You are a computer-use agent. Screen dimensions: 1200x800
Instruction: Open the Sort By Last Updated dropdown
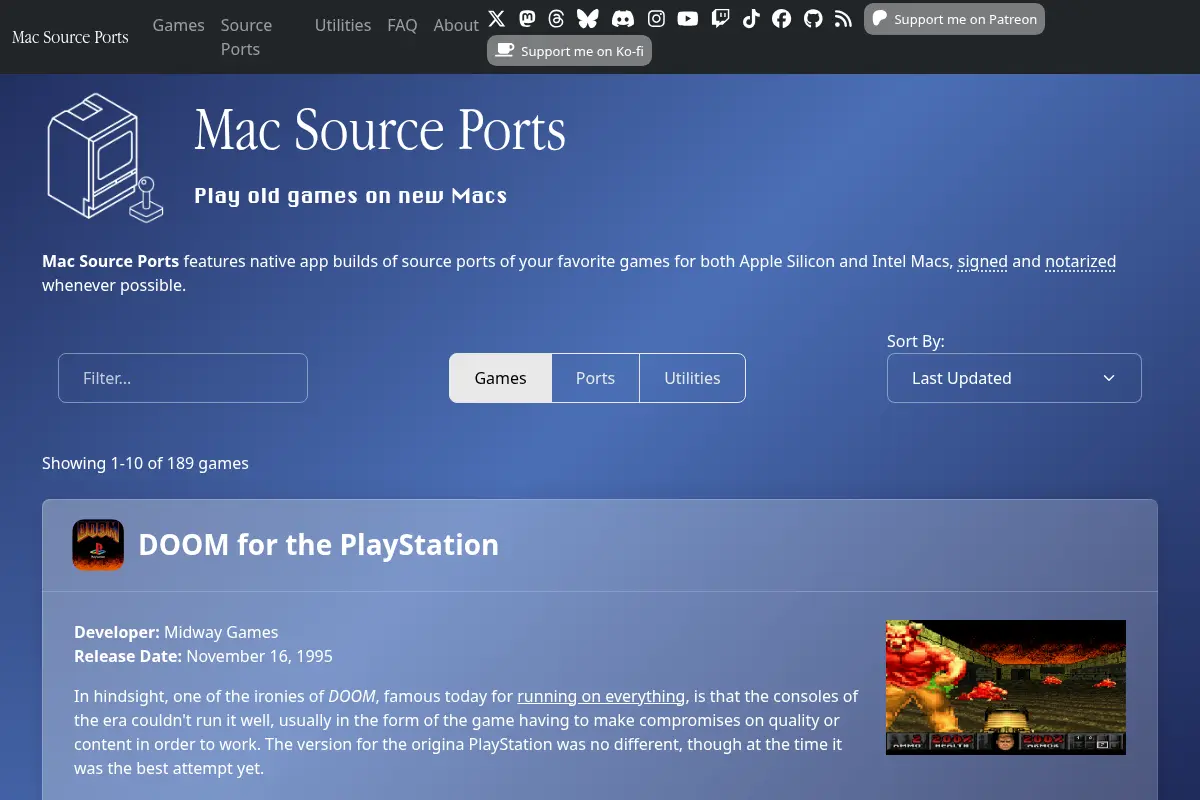[1014, 378]
